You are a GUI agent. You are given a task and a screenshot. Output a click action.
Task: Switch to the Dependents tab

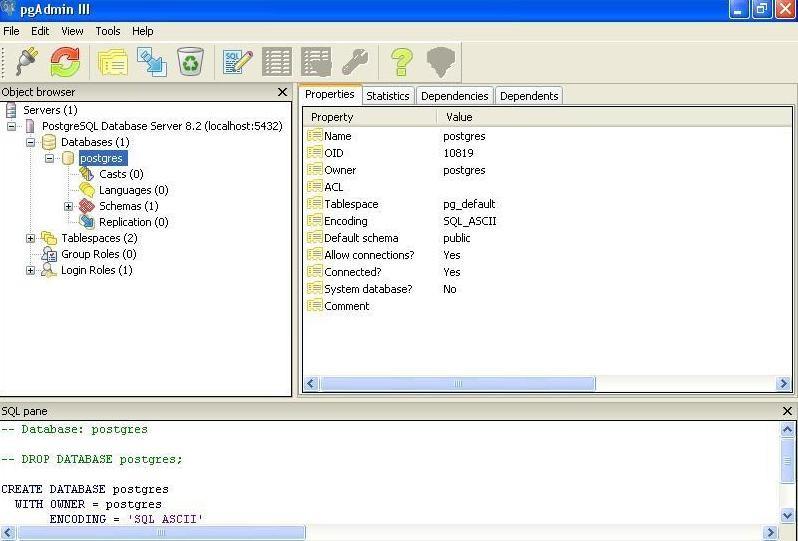[529, 96]
